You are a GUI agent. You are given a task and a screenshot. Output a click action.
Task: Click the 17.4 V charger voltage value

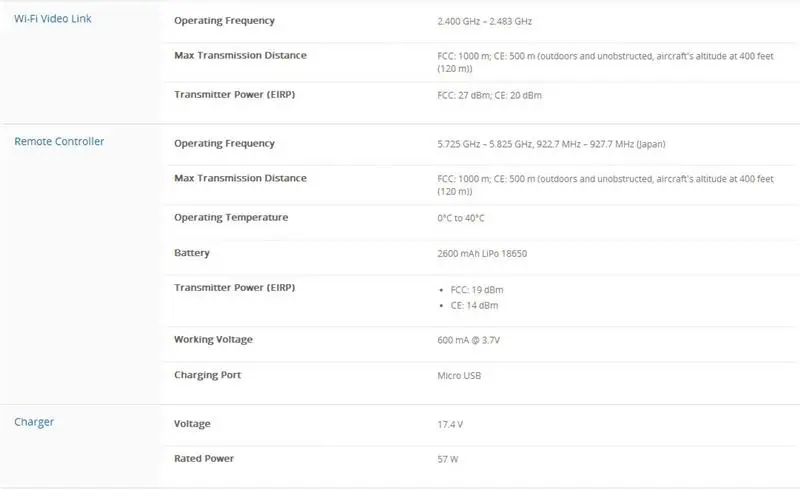(x=450, y=424)
